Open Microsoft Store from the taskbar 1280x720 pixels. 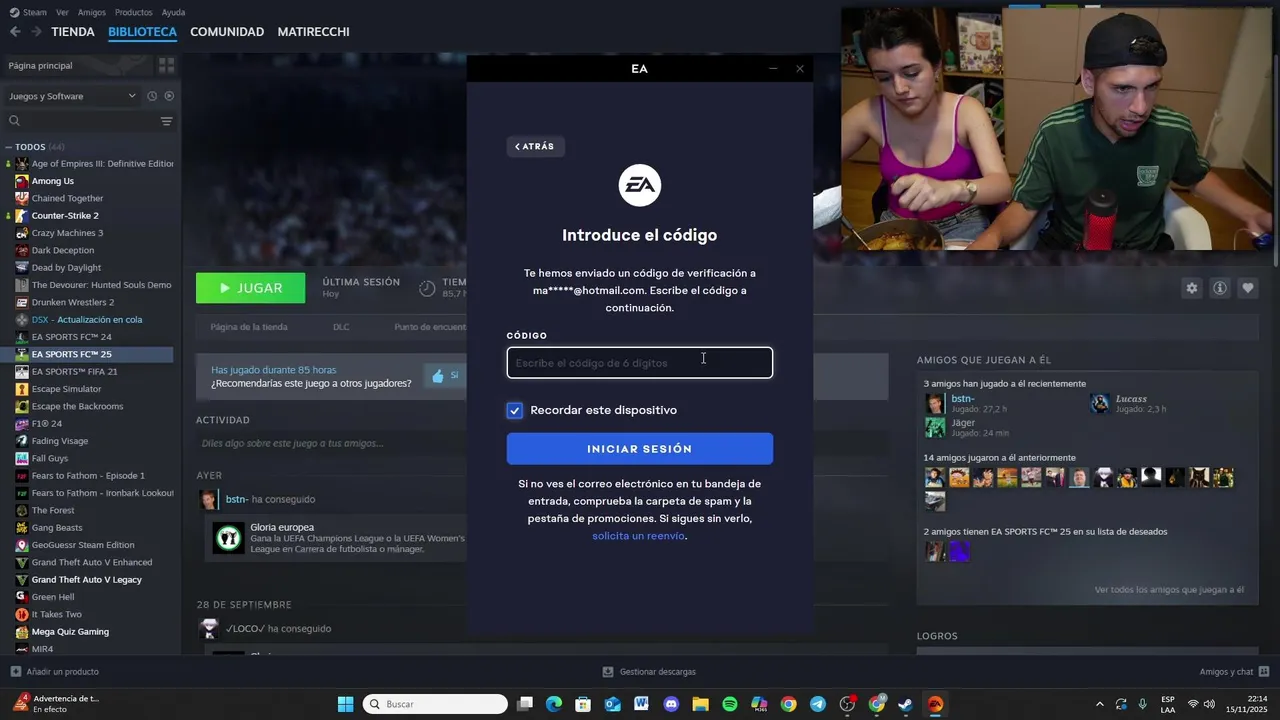click(x=583, y=704)
